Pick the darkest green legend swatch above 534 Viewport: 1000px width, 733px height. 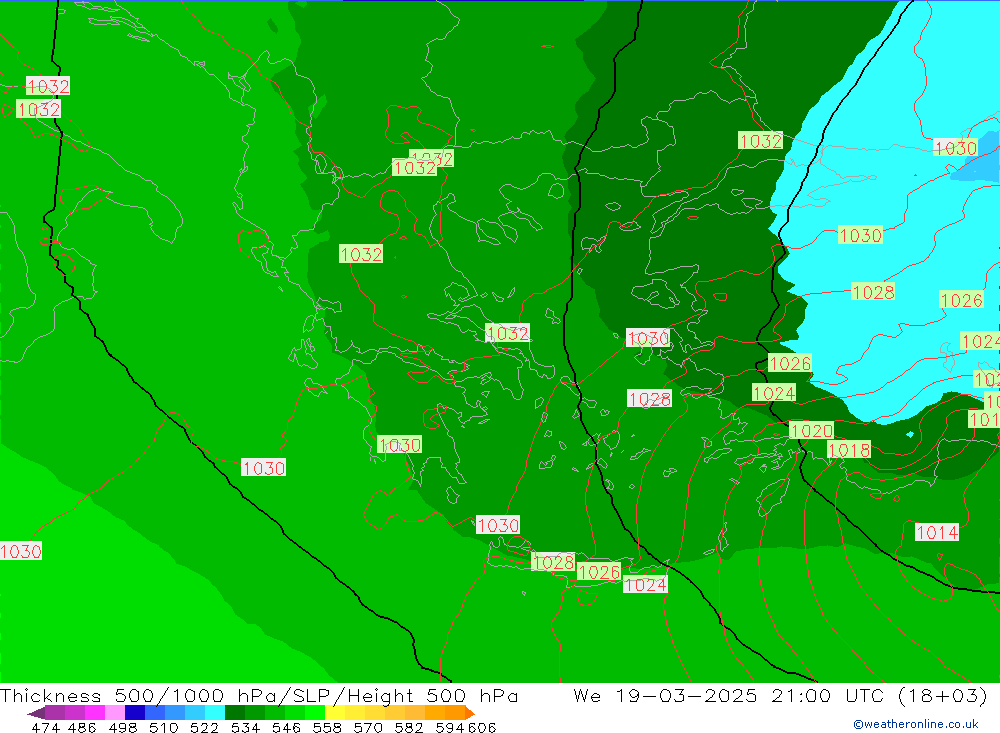(x=235, y=713)
